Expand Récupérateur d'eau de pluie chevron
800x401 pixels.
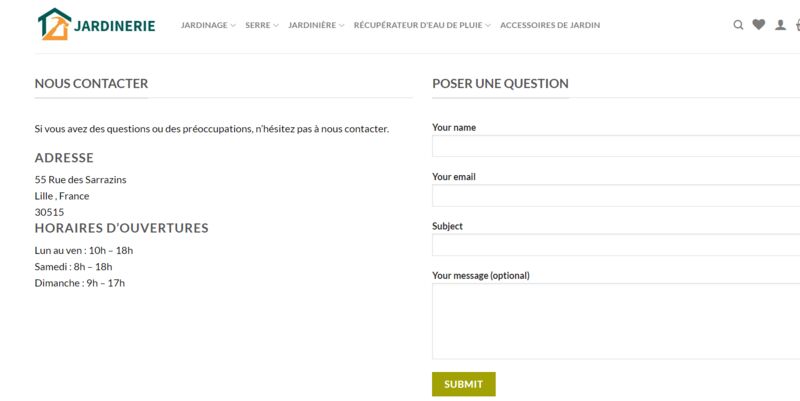pyautogui.click(x=488, y=26)
